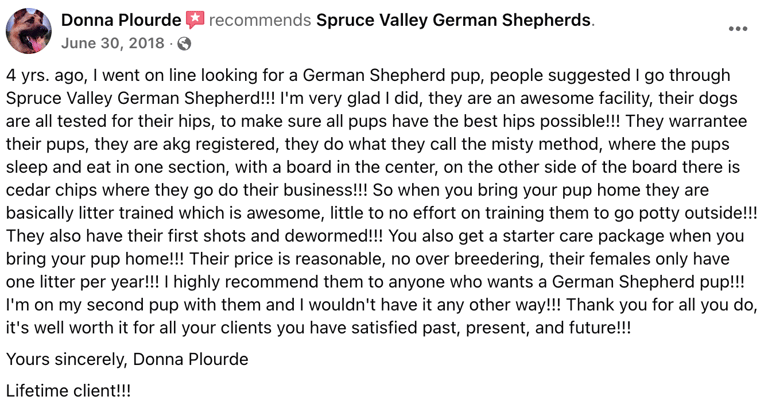Open Donna Plourde's German Shepherd profile picture
This screenshot has width=768, height=404.
(29, 31)
